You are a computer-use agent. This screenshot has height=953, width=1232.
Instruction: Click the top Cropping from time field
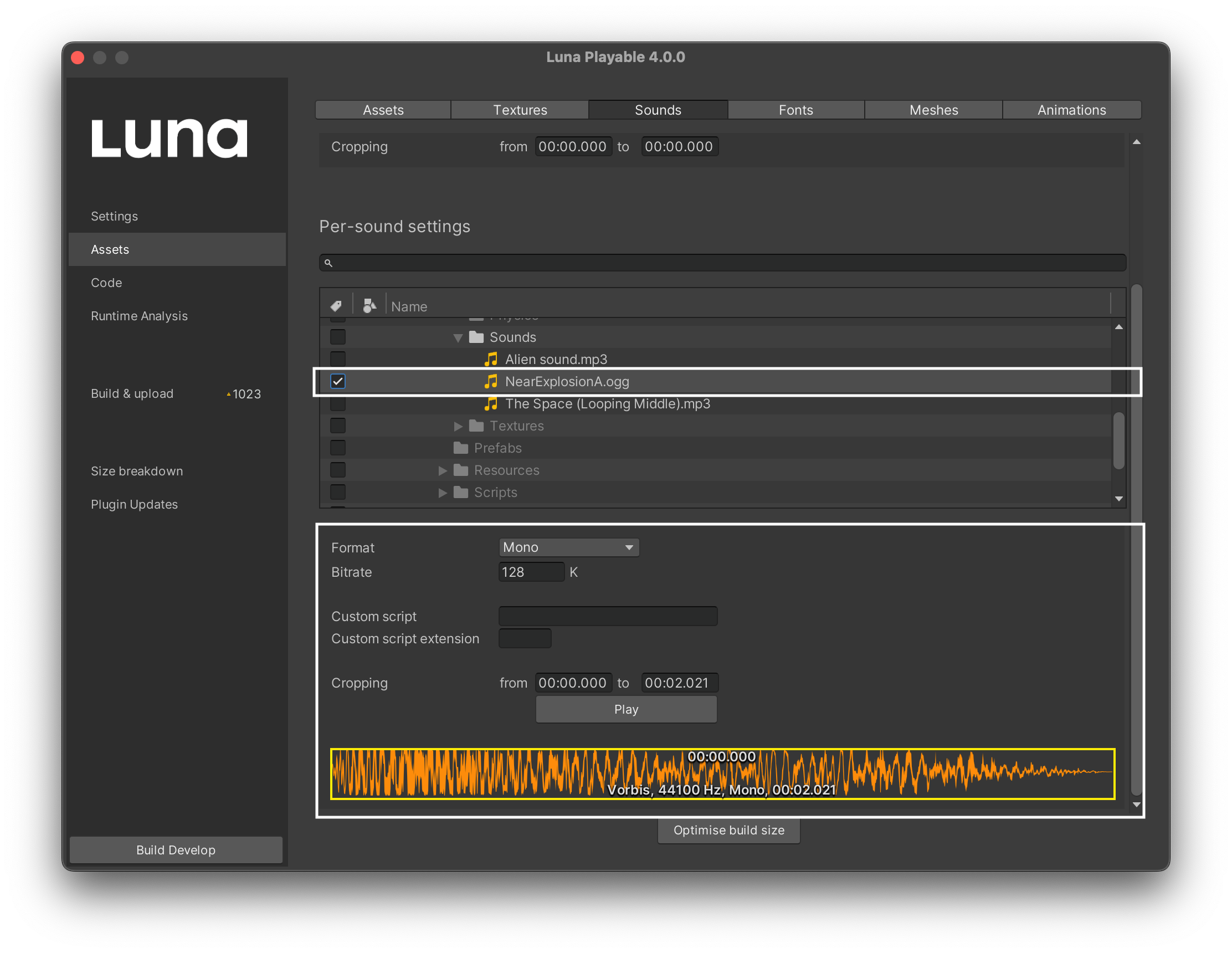pos(573,147)
